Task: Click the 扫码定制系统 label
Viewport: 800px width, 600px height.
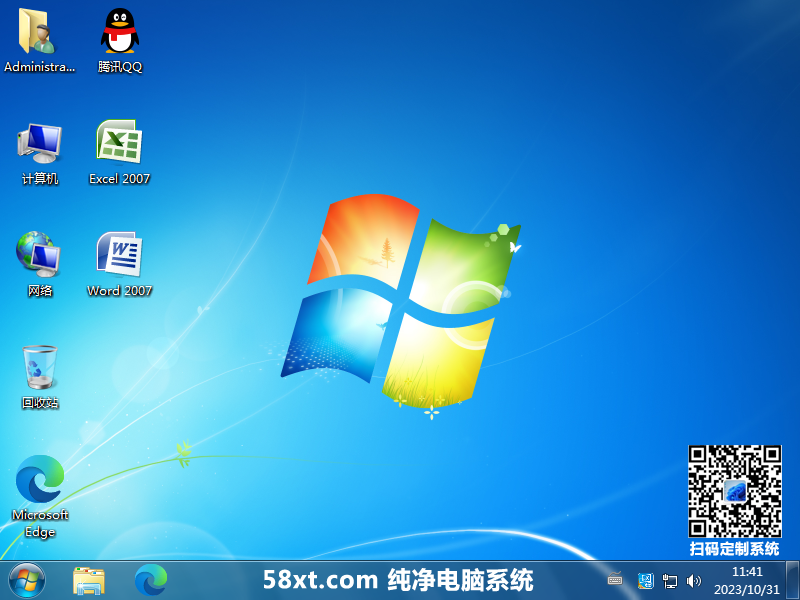Action: (x=735, y=549)
